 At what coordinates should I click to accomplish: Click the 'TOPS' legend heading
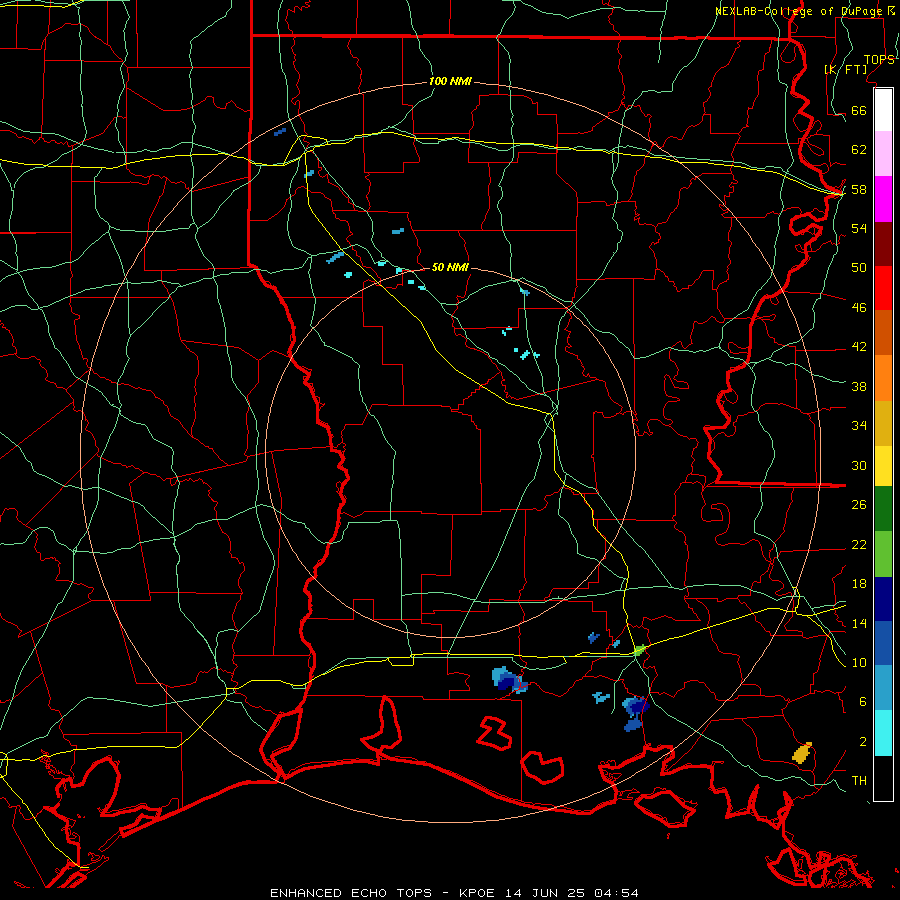pos(879,60)
